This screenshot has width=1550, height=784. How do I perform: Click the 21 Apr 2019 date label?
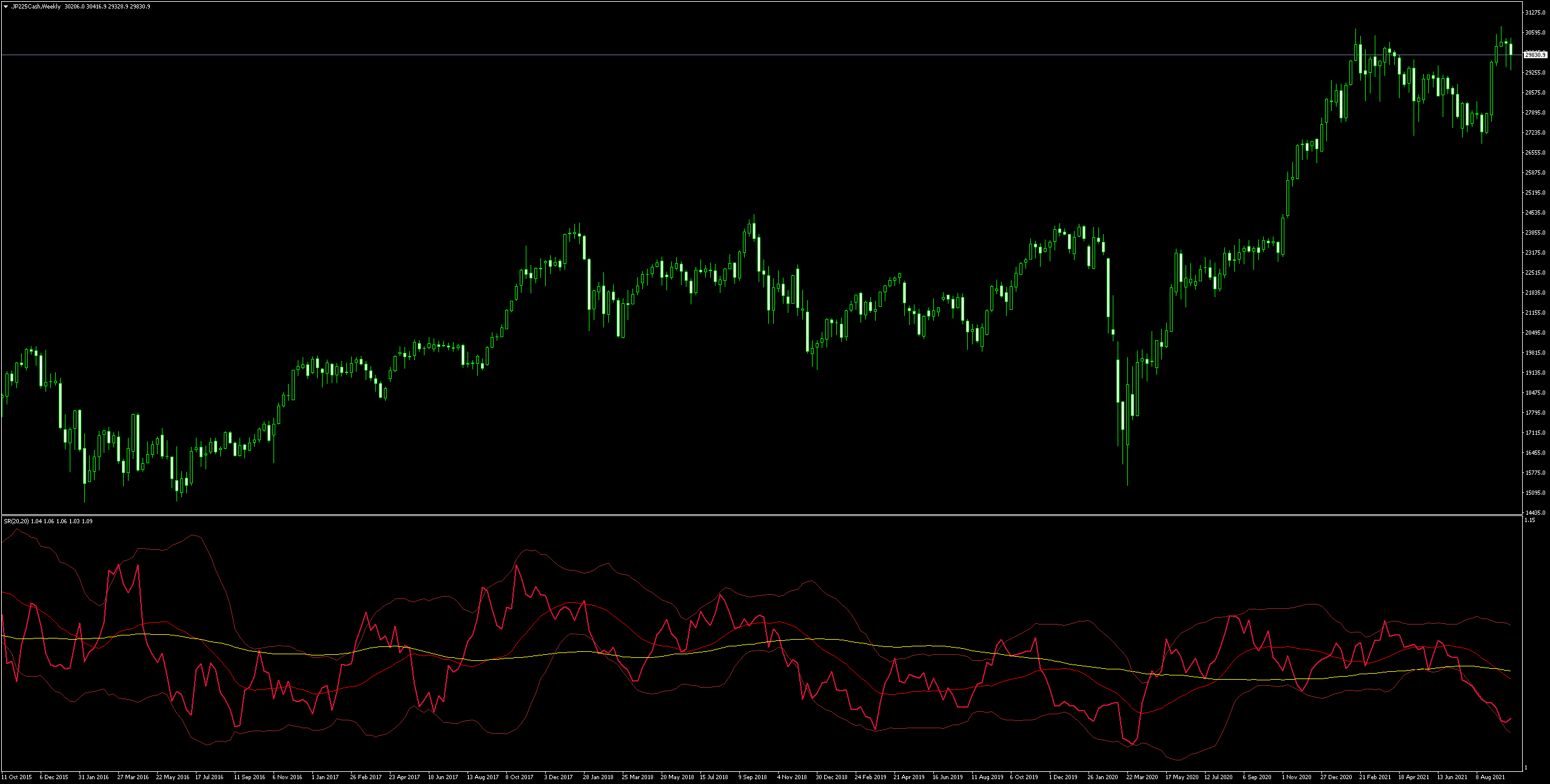(x=909, y=777)
